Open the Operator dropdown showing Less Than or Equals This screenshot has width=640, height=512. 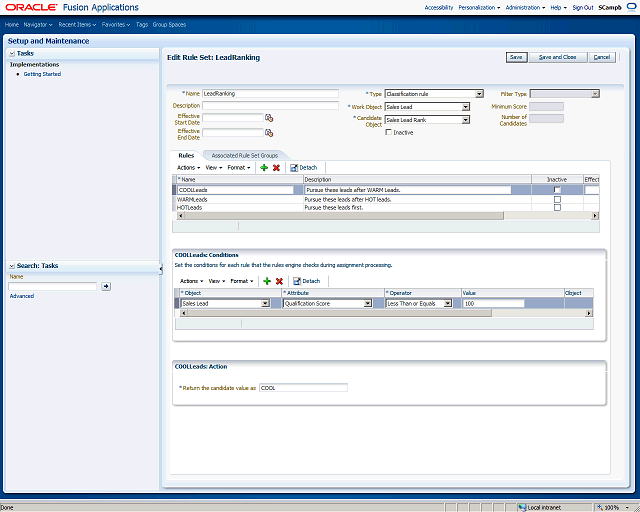coord(448,303)
